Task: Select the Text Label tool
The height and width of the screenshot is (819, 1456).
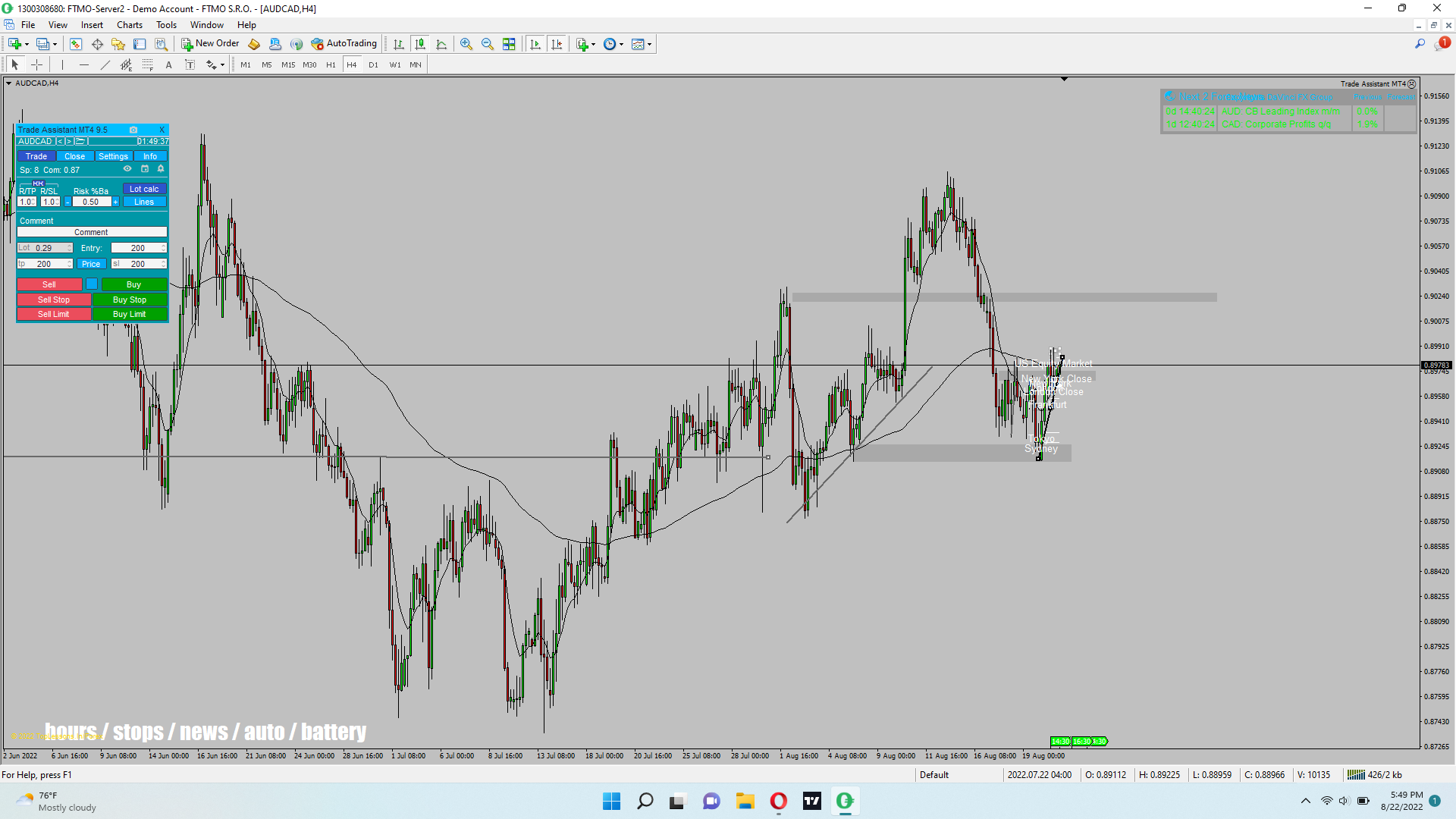Action: click(x=190, y=64)
